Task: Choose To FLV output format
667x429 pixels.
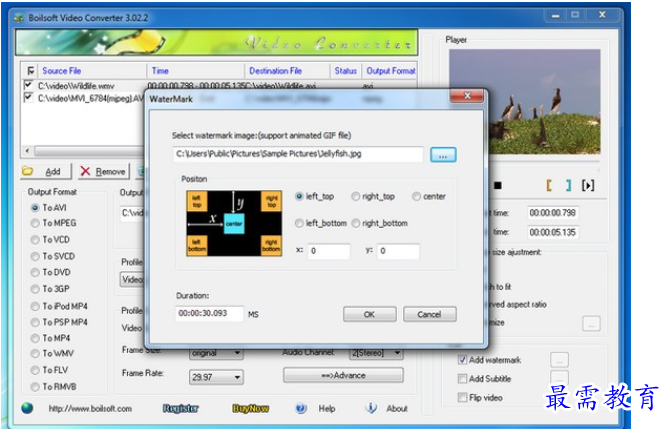Action: (49, 370)
